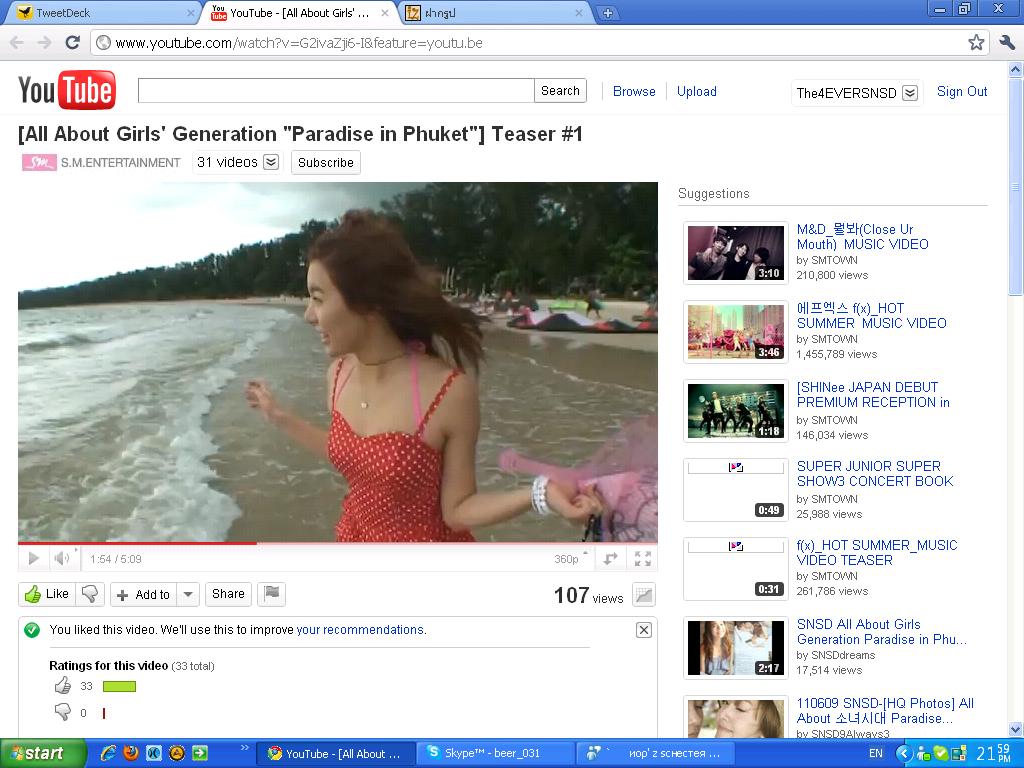Expand the video player size icon
This screenshot has width=1024, height=768.
pyautogui.click(x=611, y=559)
